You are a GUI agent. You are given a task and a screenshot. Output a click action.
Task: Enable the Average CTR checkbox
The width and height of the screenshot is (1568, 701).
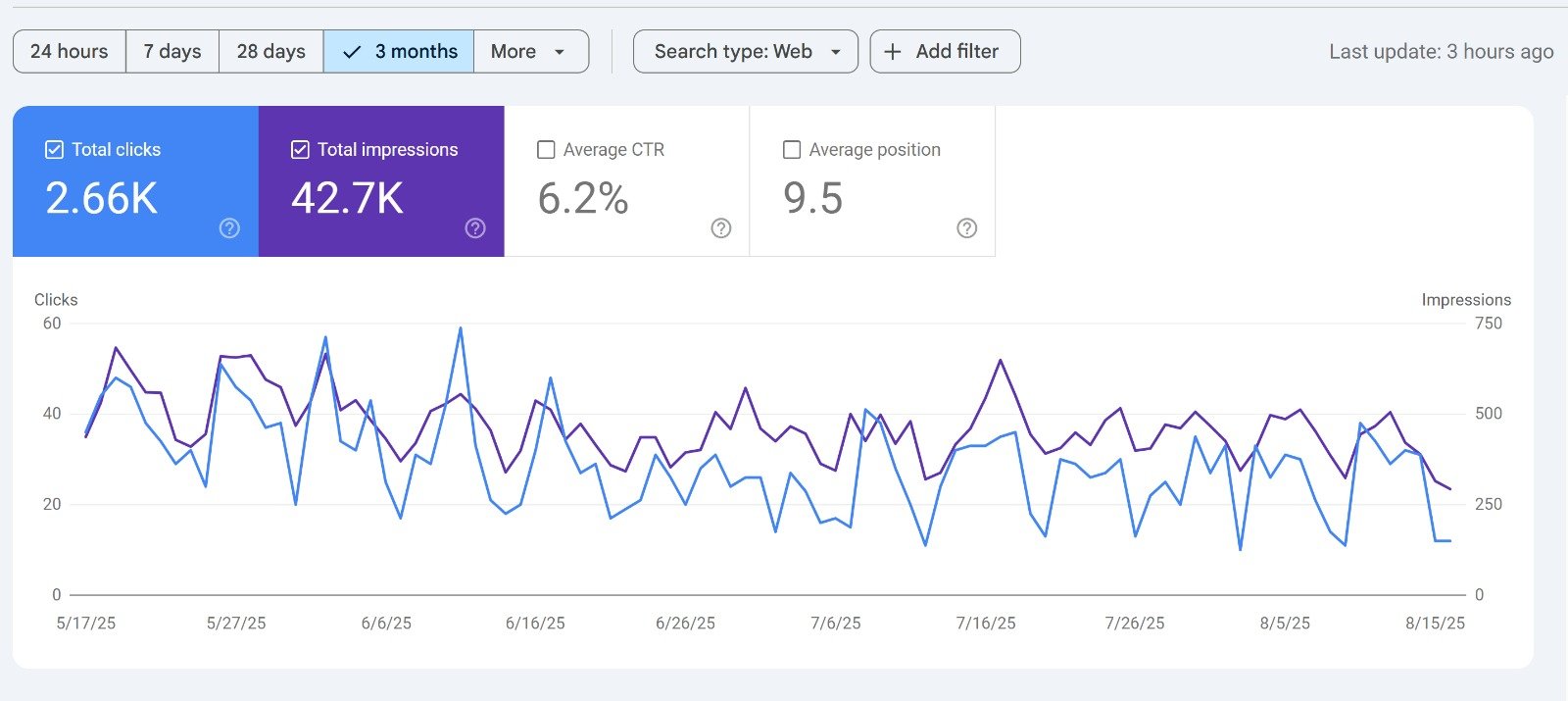coord(547,150)
